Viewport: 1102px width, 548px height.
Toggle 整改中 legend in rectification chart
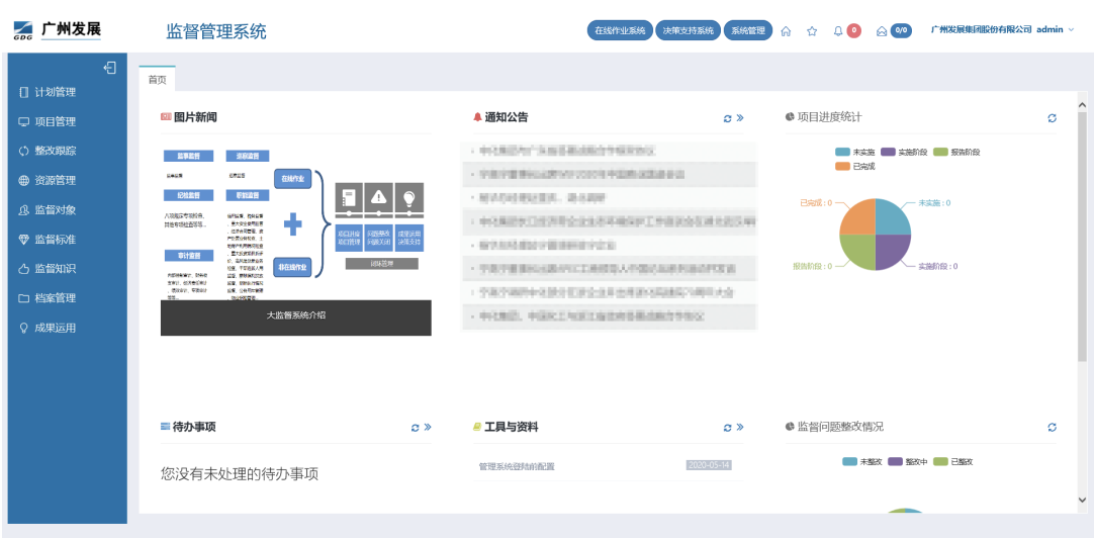point(908,462)
